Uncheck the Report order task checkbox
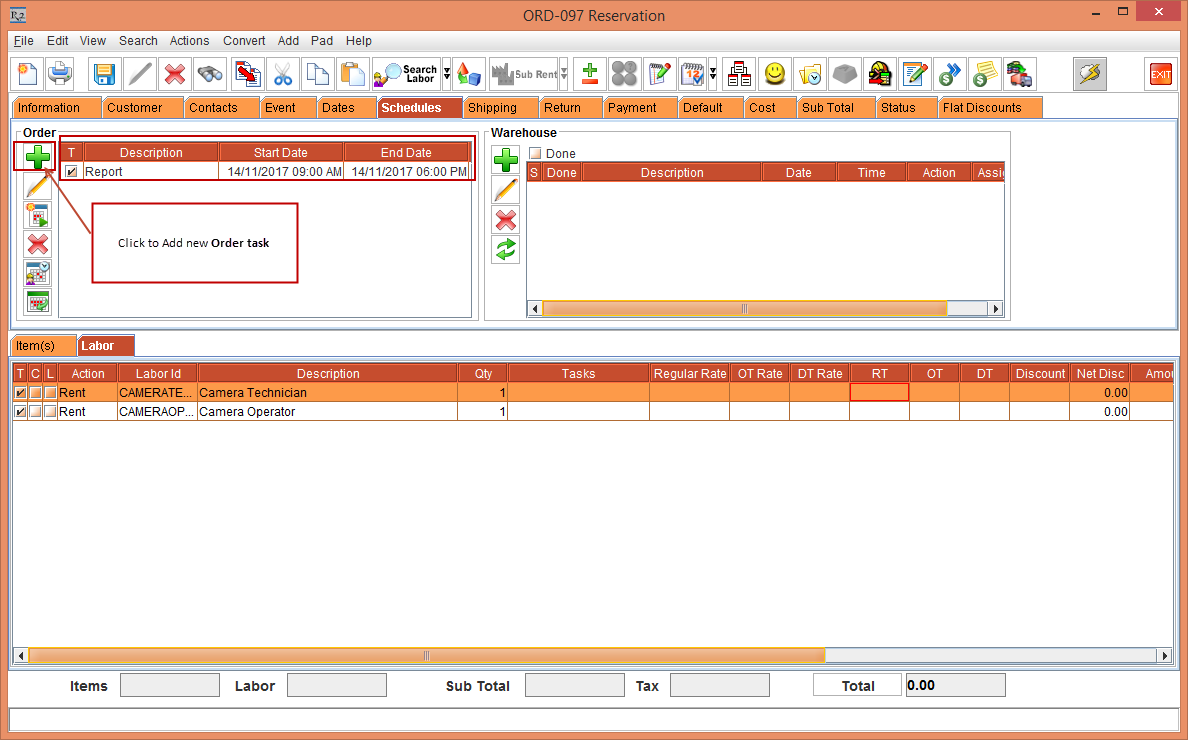The image size is (1188, 740). click(x=68, y=171)
